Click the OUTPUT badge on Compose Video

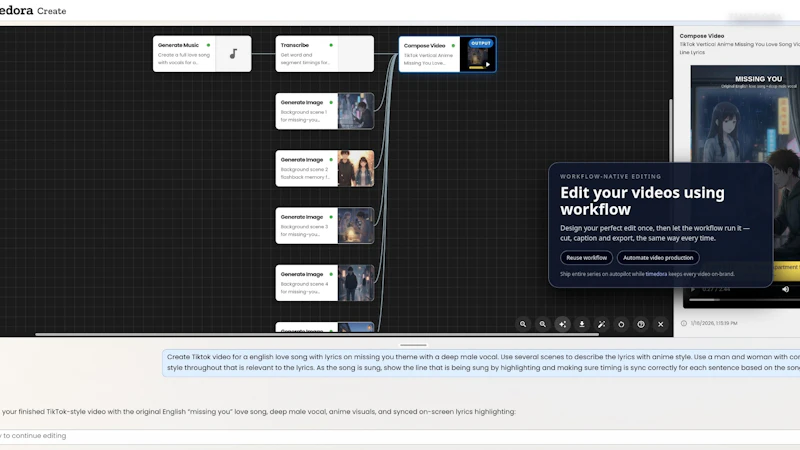pyautogui.click(x=481, y=43)
